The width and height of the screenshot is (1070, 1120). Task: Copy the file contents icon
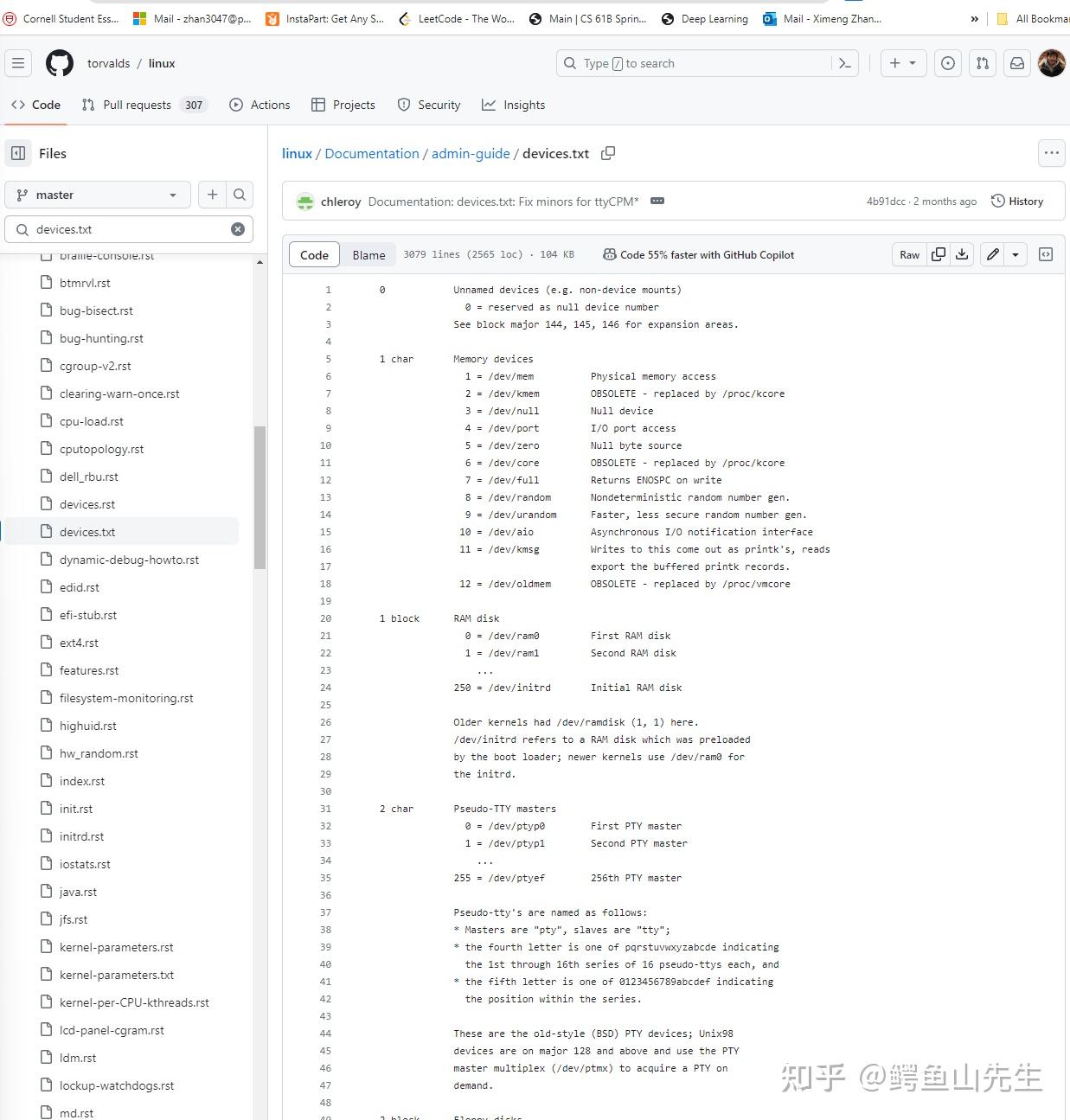coord(939,254)
